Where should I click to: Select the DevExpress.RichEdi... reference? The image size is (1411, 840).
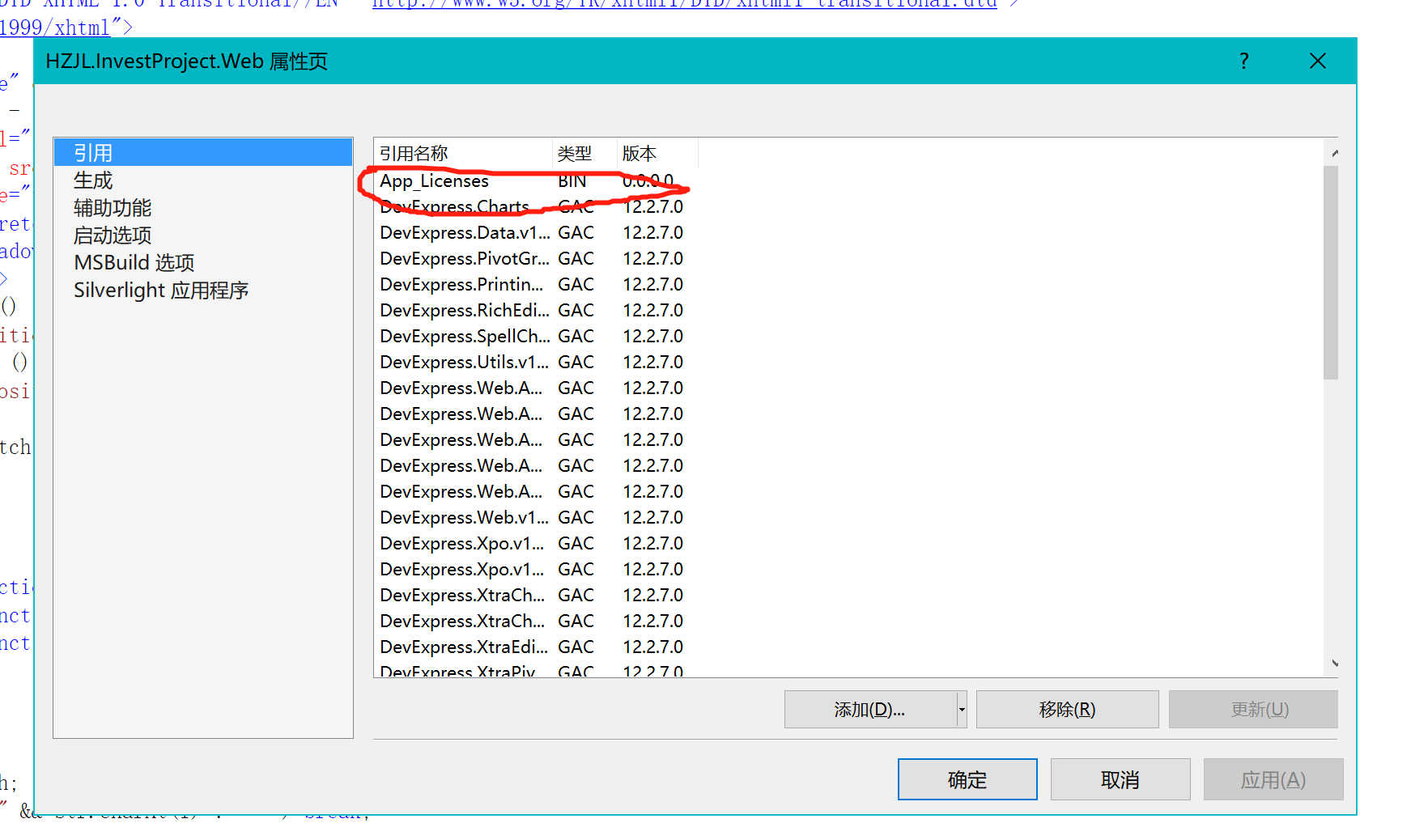(x=534, y=310)
